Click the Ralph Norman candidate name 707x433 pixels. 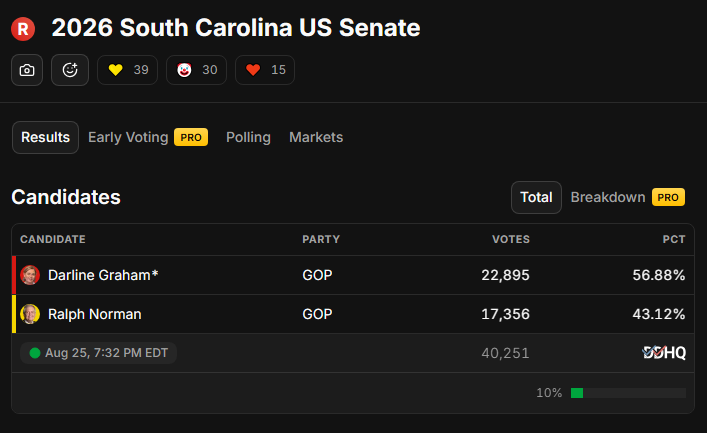click(95, 314)
